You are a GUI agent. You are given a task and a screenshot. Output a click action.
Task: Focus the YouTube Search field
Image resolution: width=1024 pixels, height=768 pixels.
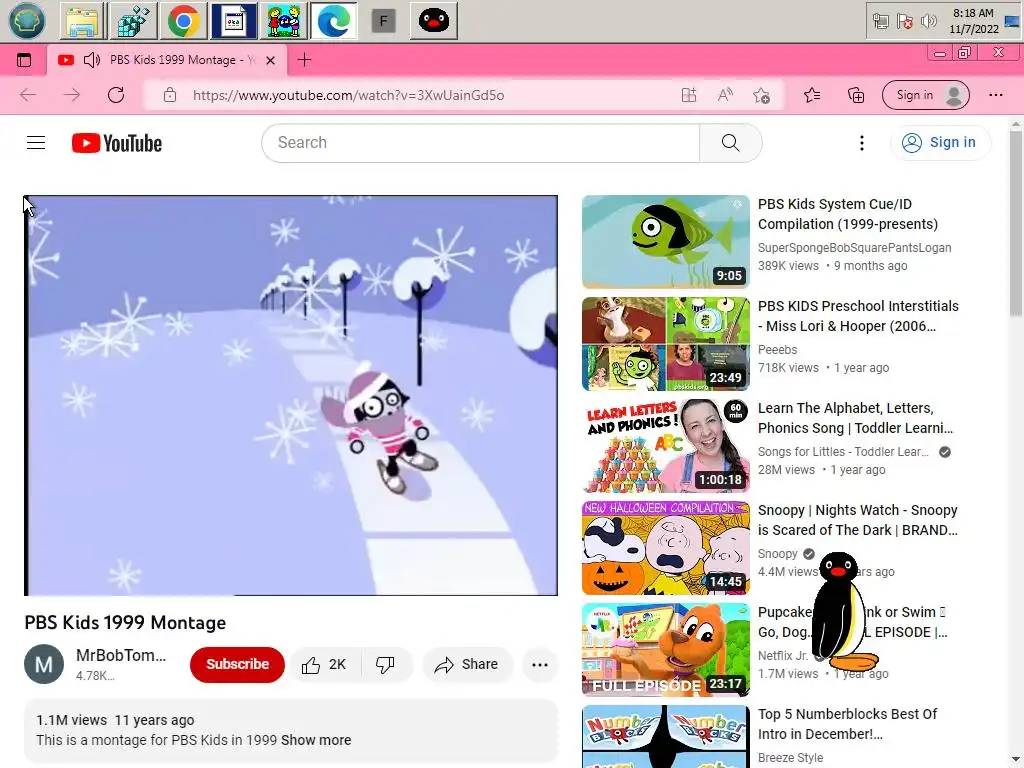(481, 142)
